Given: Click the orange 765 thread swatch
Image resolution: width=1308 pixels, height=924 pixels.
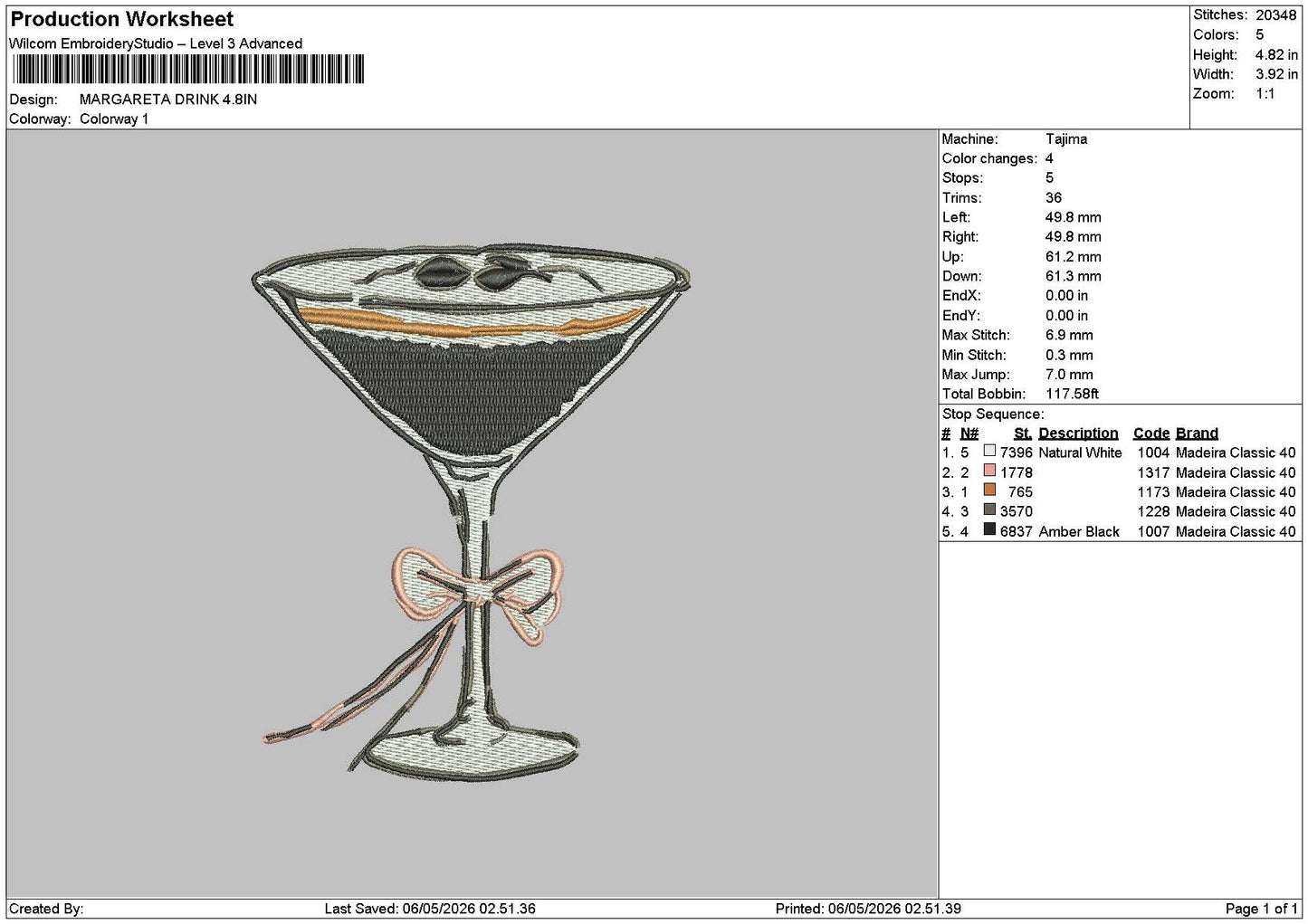Looking at the screenshot, I should click(989, 491).
